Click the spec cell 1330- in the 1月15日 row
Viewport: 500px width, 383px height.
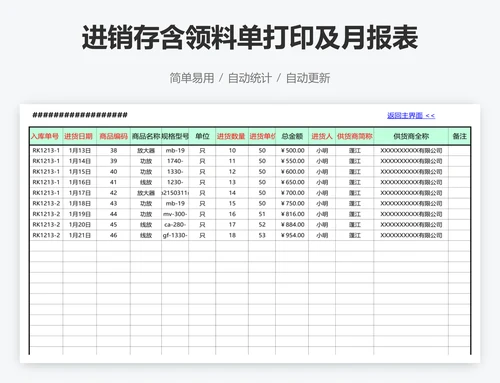[x=175, y=172]
